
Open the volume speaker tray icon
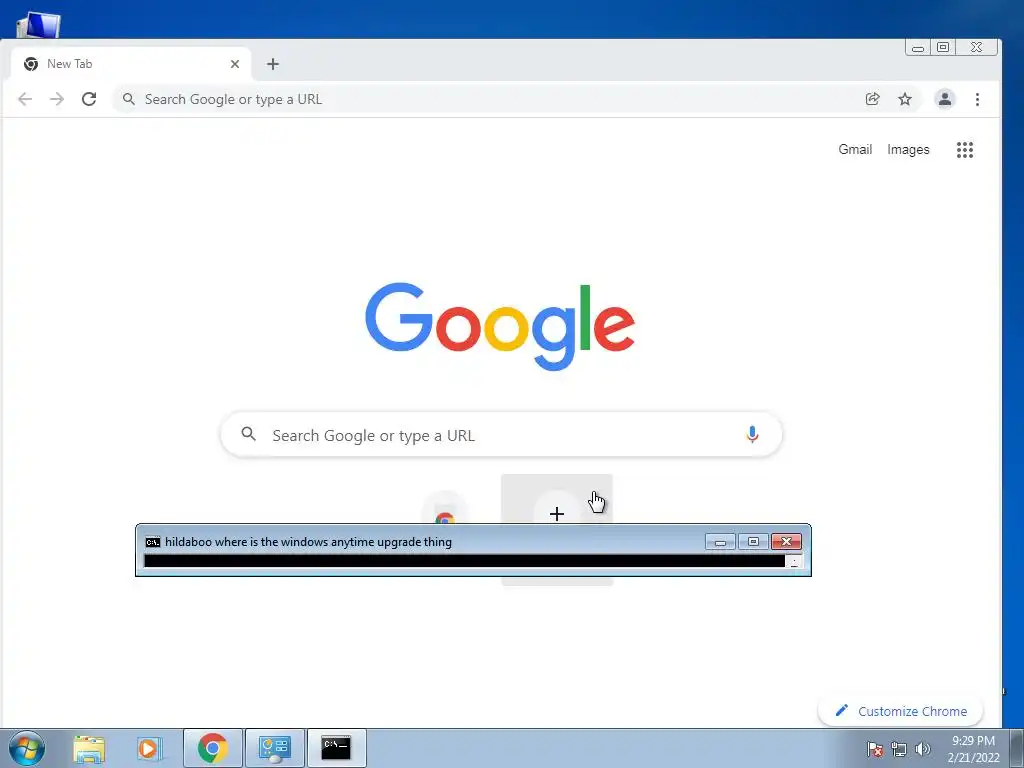[923, 749]
